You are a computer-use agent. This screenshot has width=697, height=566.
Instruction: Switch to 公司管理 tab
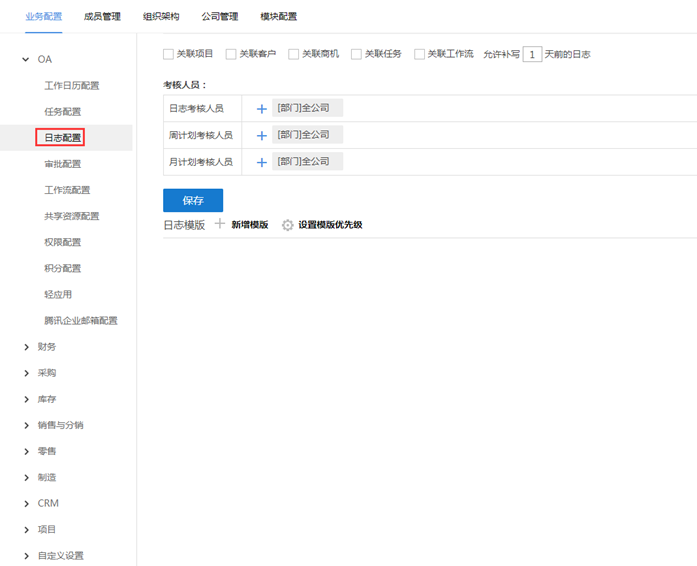(x=220, y=17)
